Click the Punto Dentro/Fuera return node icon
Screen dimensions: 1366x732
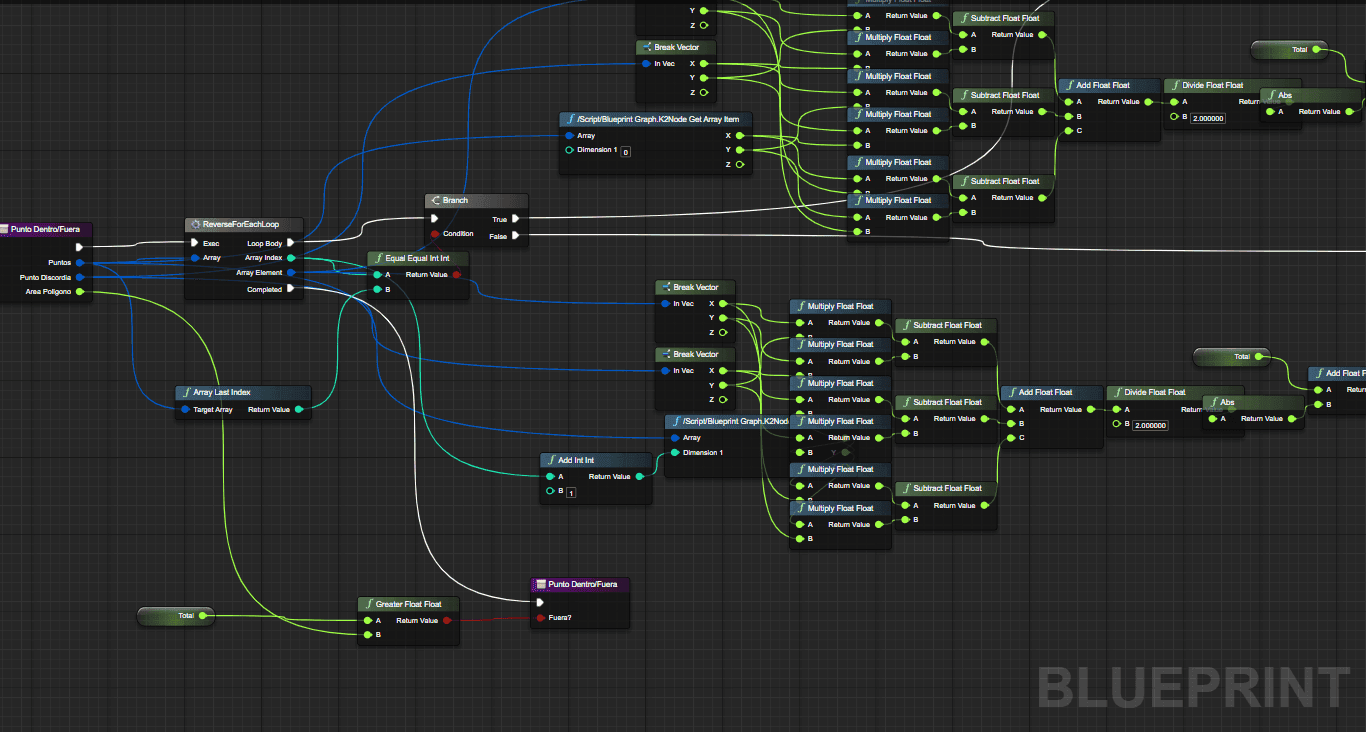(x=540, y=584)
